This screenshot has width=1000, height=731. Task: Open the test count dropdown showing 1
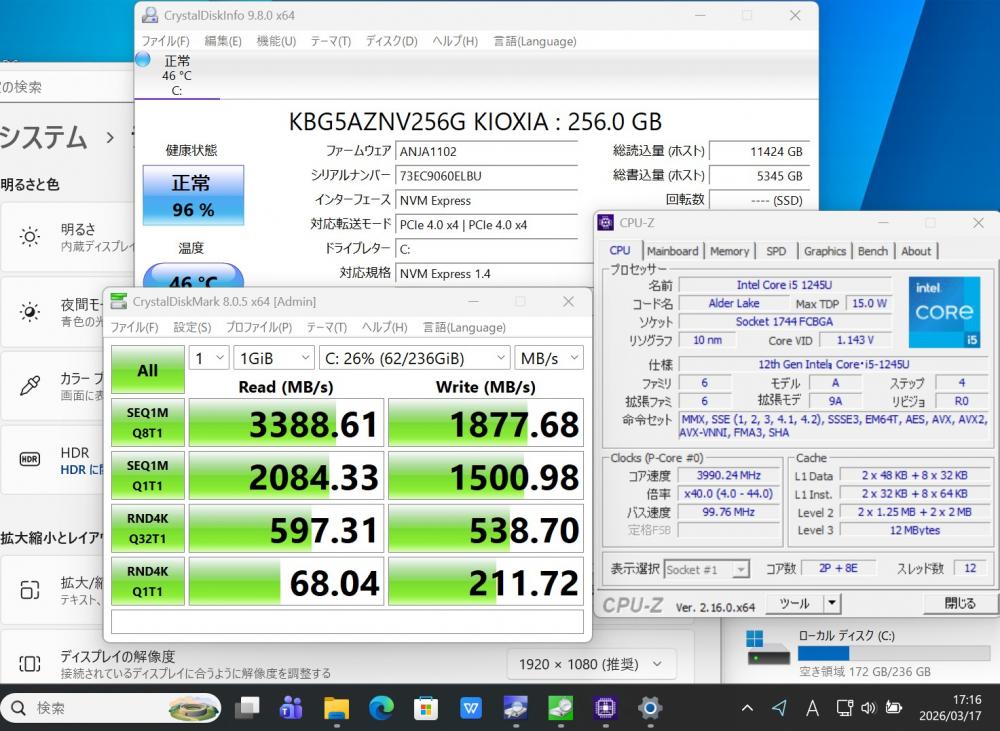(208, 357)
